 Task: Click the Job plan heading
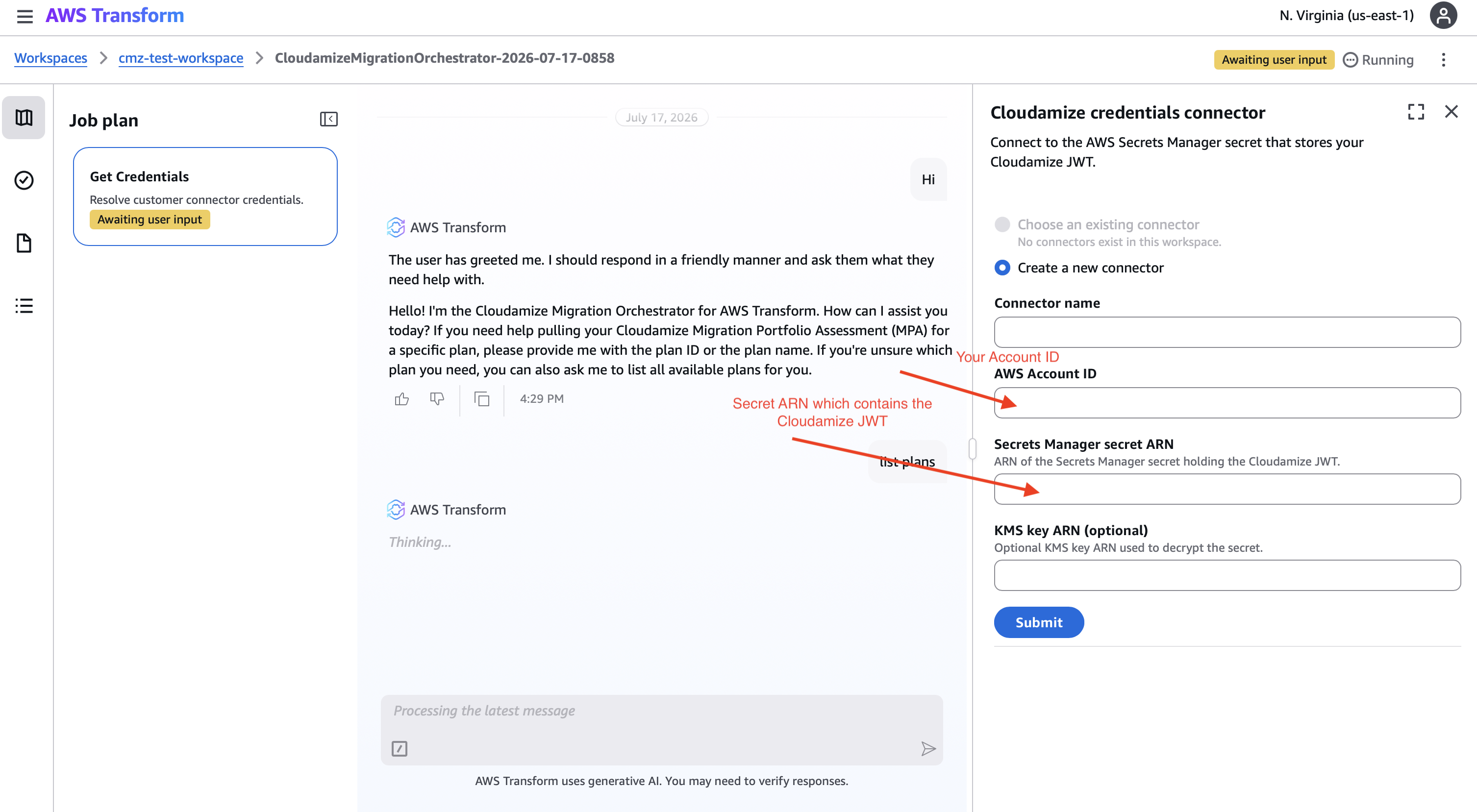pyautogui.click(x=104, y=121)
